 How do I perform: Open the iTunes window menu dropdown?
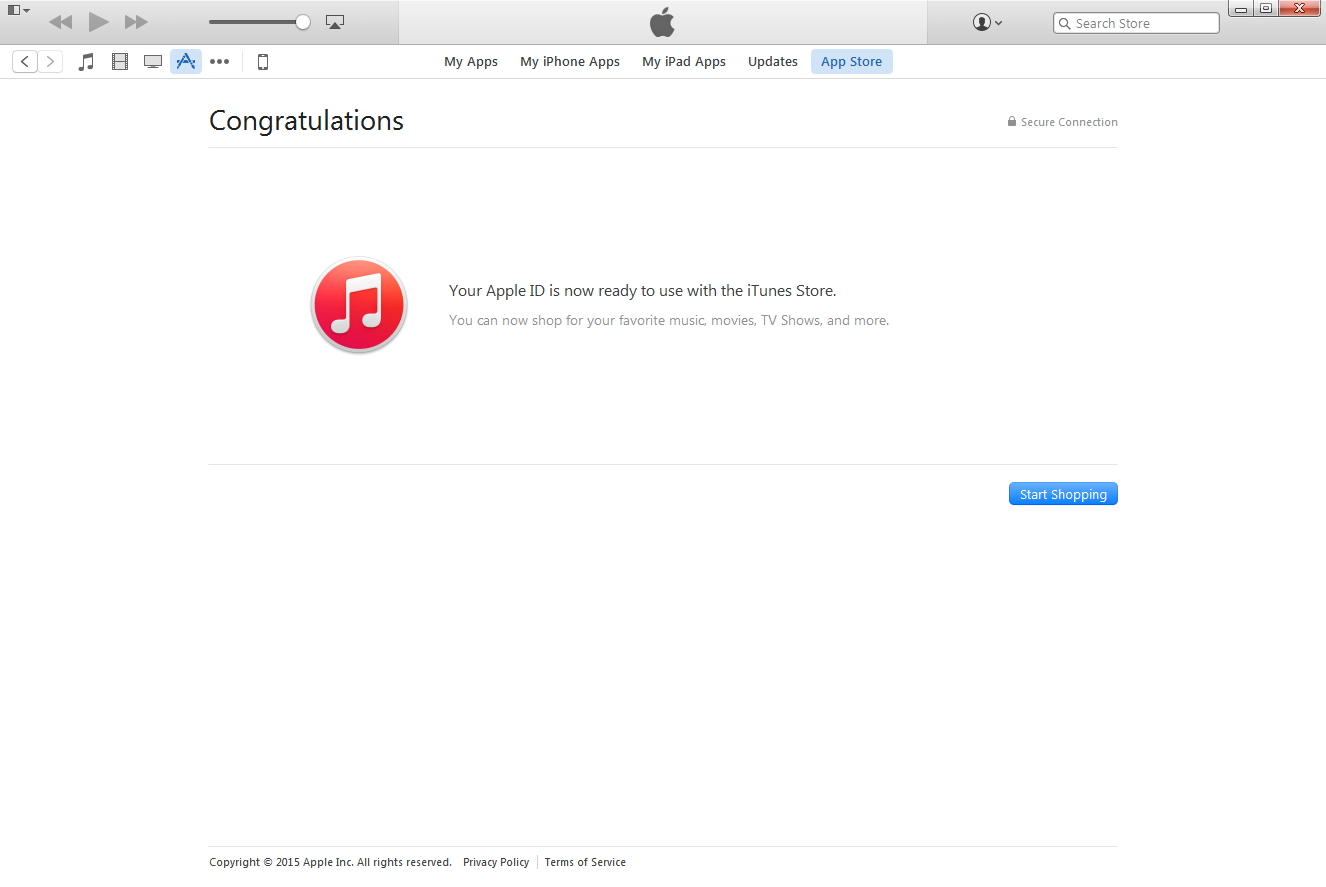point(18,10)
